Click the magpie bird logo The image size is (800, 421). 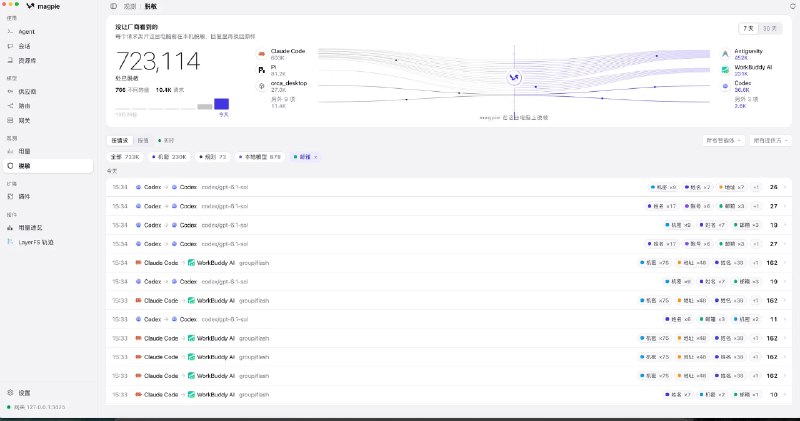[x=30, y=6]
